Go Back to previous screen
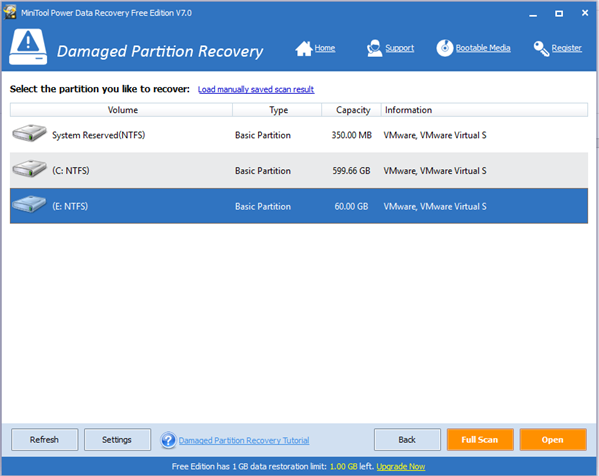 (x=407, y=440)
